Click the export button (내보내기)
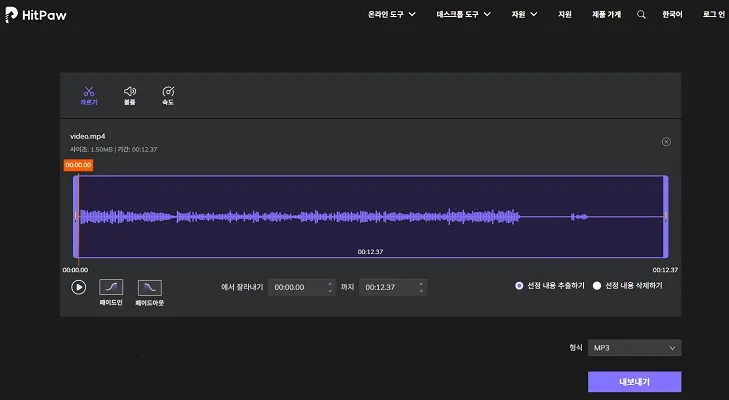Image resolution: width=729 pixels, height=400 pixels. point(634,382)
